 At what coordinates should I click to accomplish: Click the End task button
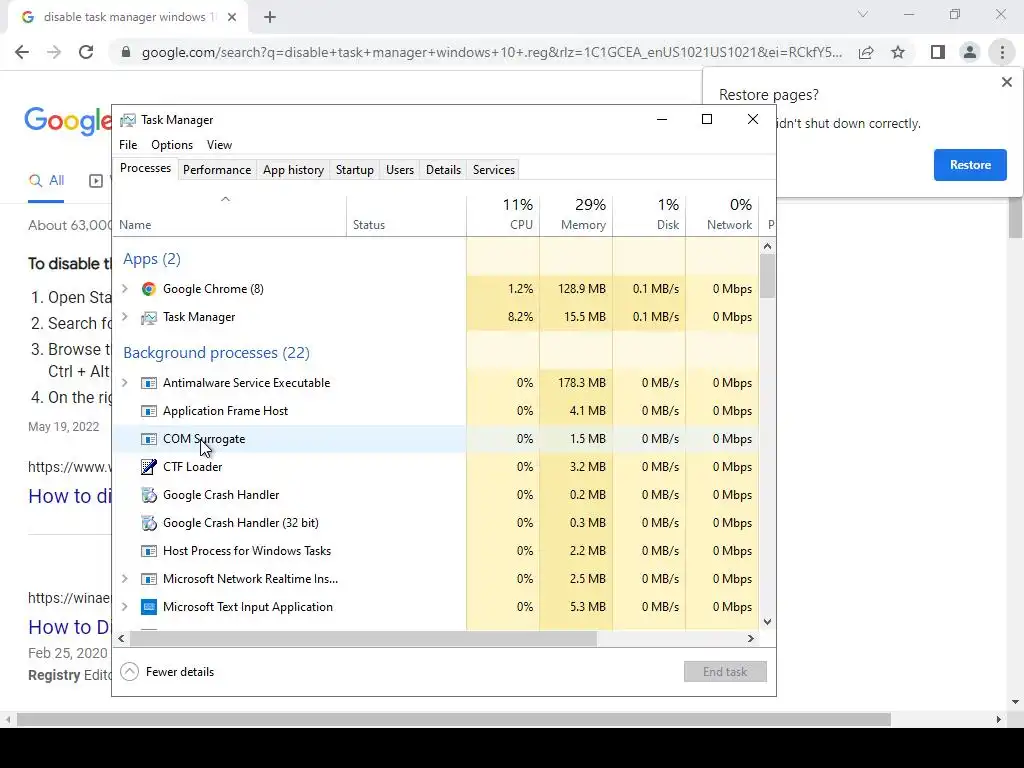pyautogui.click(x=725, y=672)
